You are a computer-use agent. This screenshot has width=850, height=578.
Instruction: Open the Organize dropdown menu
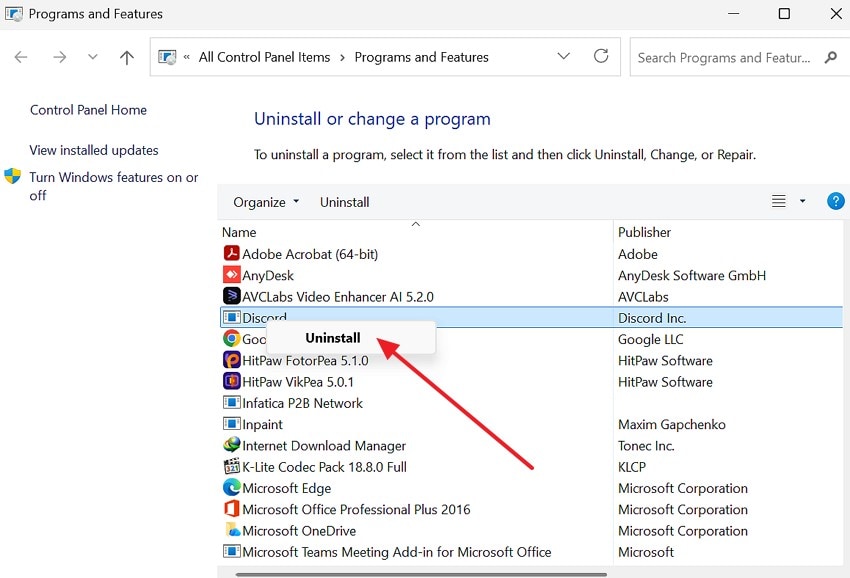[x=264, y=201]
